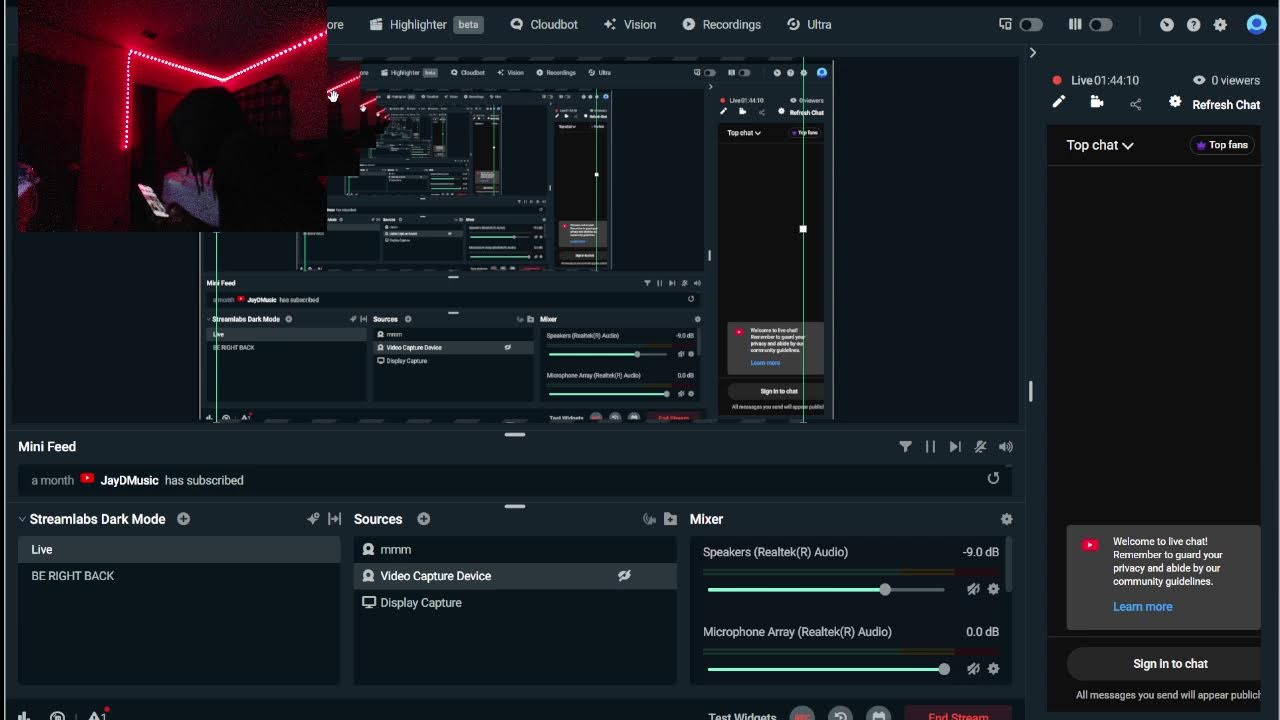Pause the Mini Feed alert queue
Viewport: 1280px width, 720px height.
pyautogui.click(x=930, y=447)
